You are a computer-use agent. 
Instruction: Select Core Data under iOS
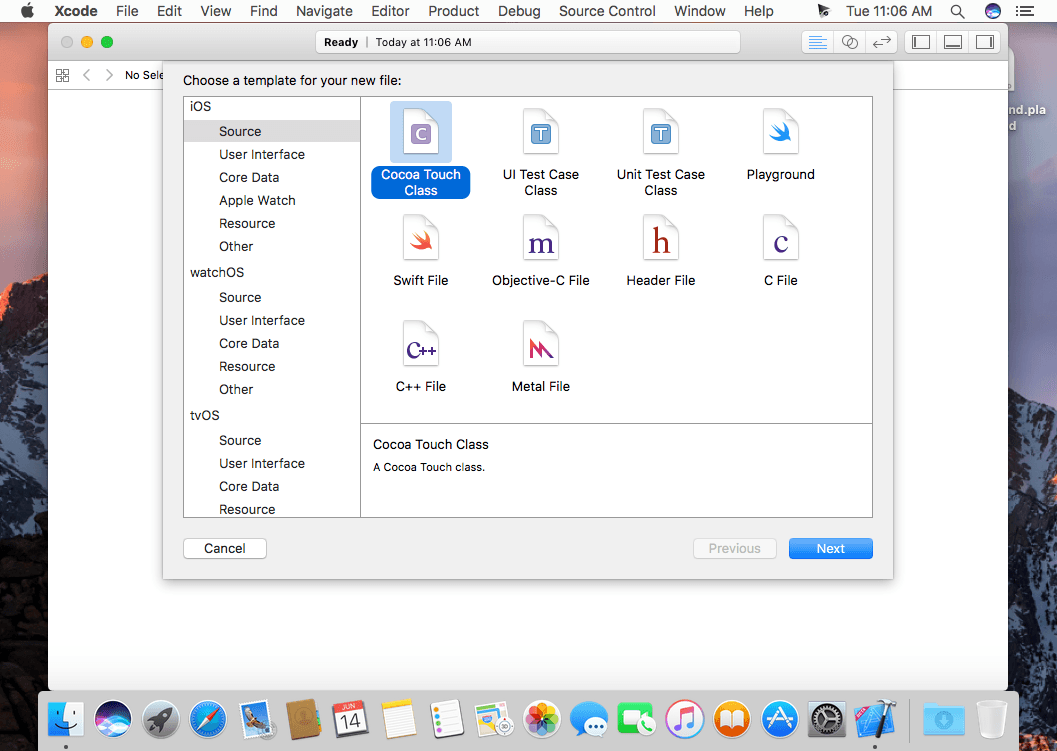(272, 177)
